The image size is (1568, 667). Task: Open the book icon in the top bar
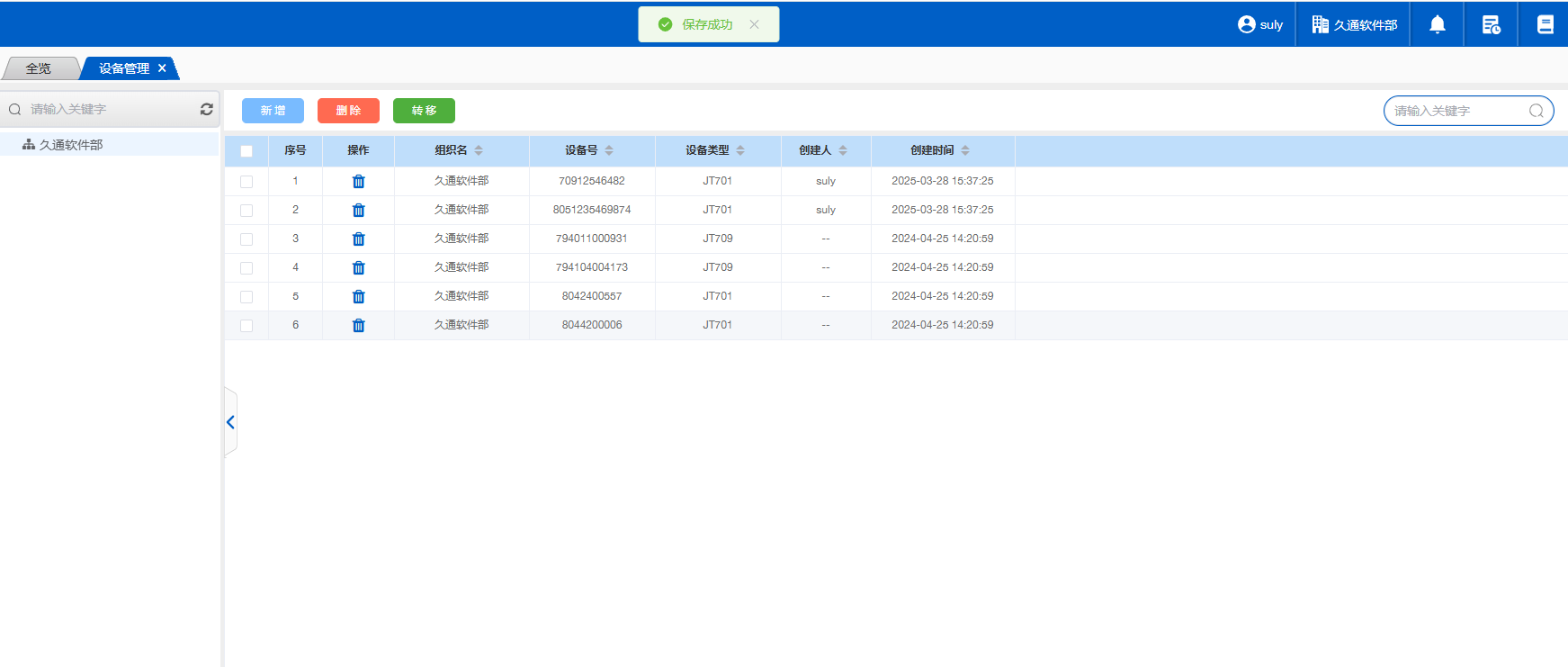pos(1545,24)
